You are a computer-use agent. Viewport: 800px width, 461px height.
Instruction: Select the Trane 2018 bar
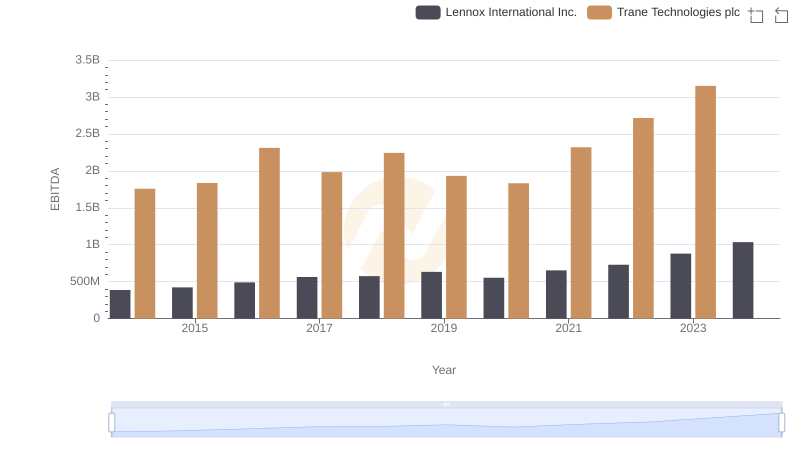pyautogui.click(x=394, y=236)
